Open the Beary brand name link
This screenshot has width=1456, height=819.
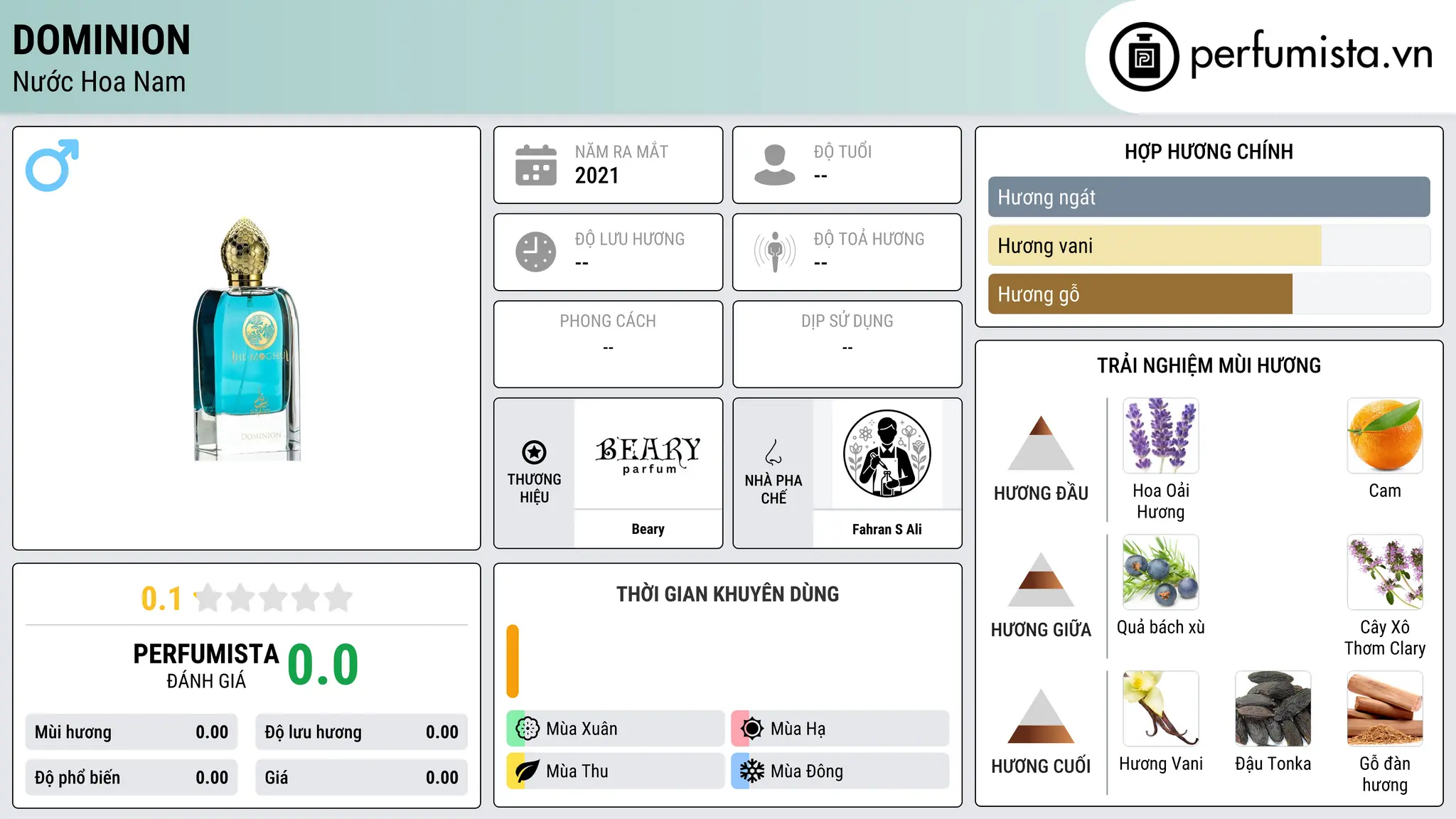(x=648, y=529)
